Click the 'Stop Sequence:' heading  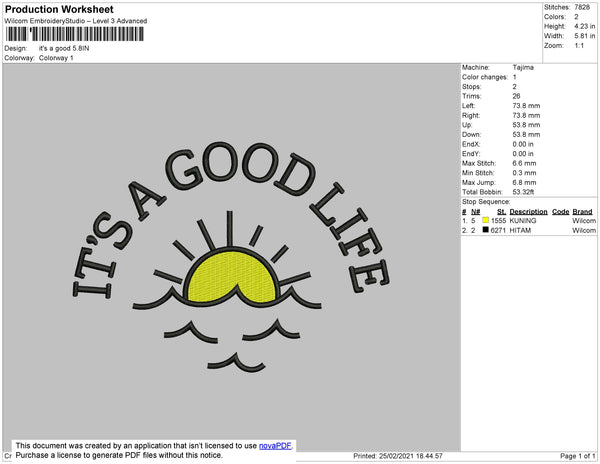pyautogui.click(x=486, y=202)
